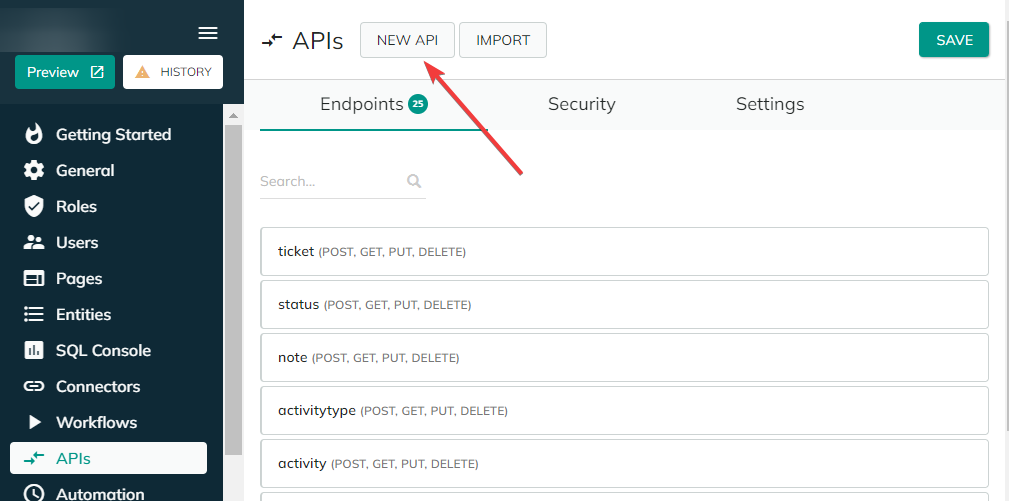This screenshot has height=501, width=1009.
Task: Switch to the Settings tab
Action: [x=770, y=104]
